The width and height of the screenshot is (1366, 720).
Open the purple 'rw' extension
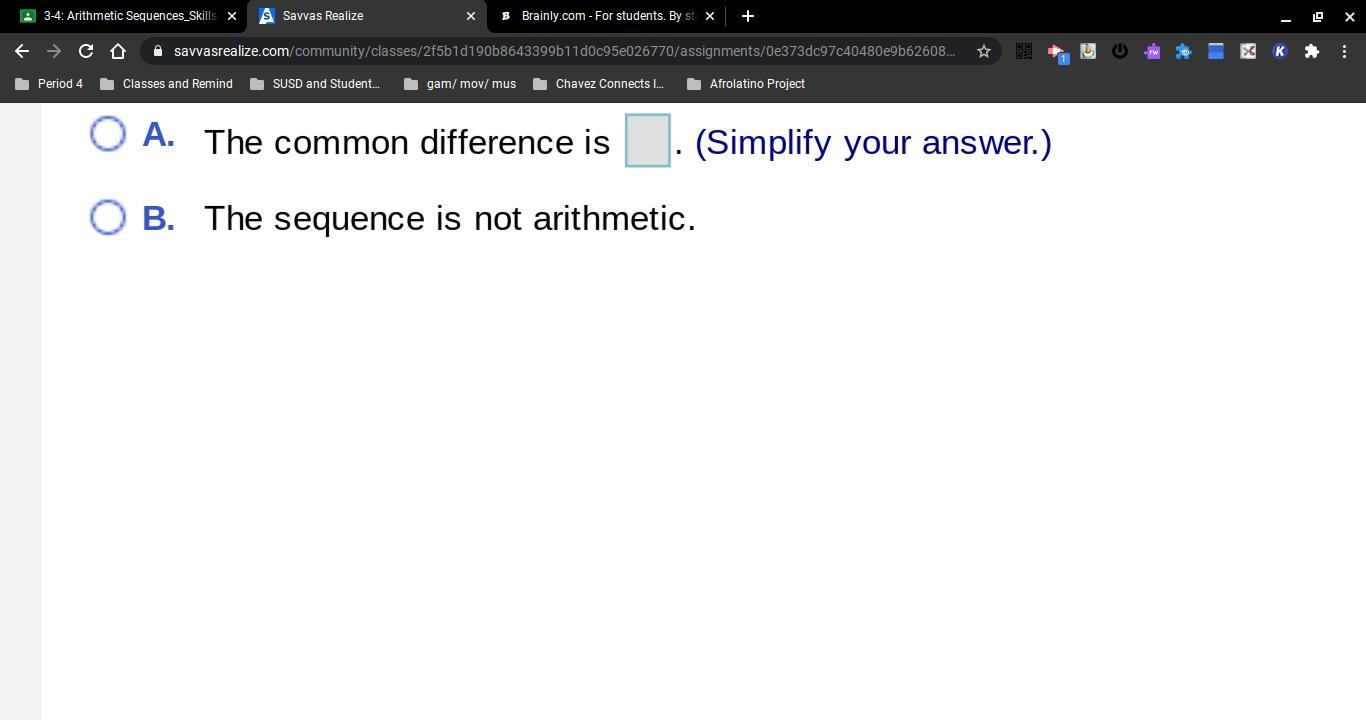pyautogui.click(x=1152, y=51)
